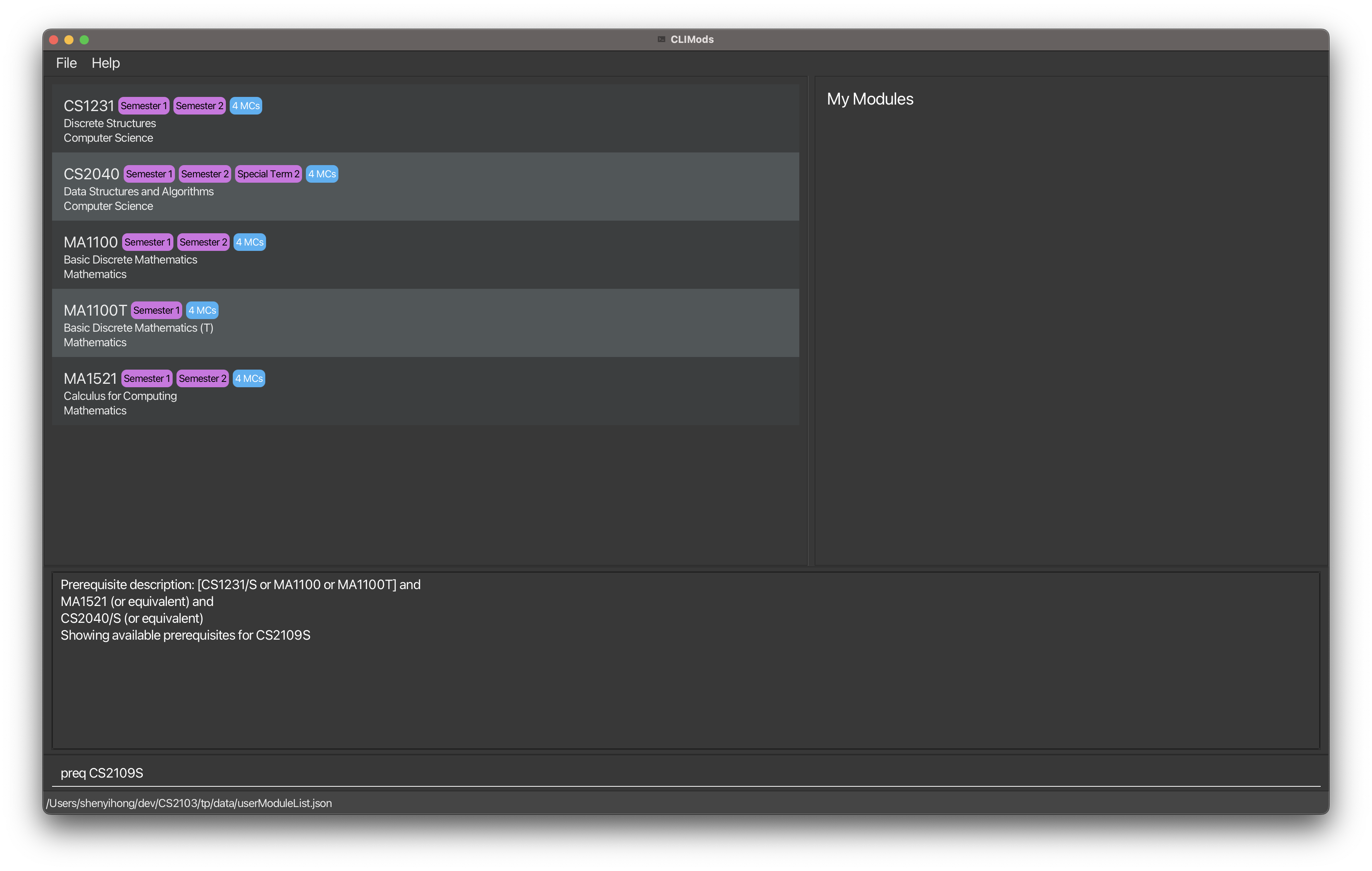Screen dimensions: 1372x871
Task: Close the CLIMods window with red button
Action: pos(54,40)
